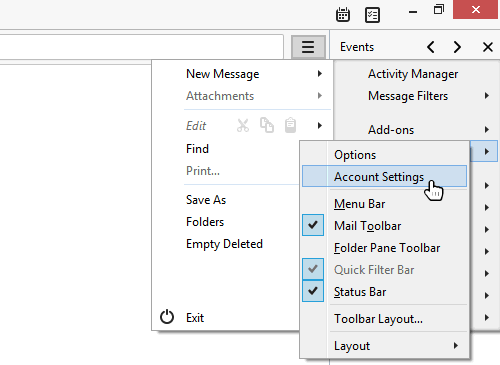Expand the Edit submenu arrow
This screenshot has width=500, height=365.
[320, 126]
